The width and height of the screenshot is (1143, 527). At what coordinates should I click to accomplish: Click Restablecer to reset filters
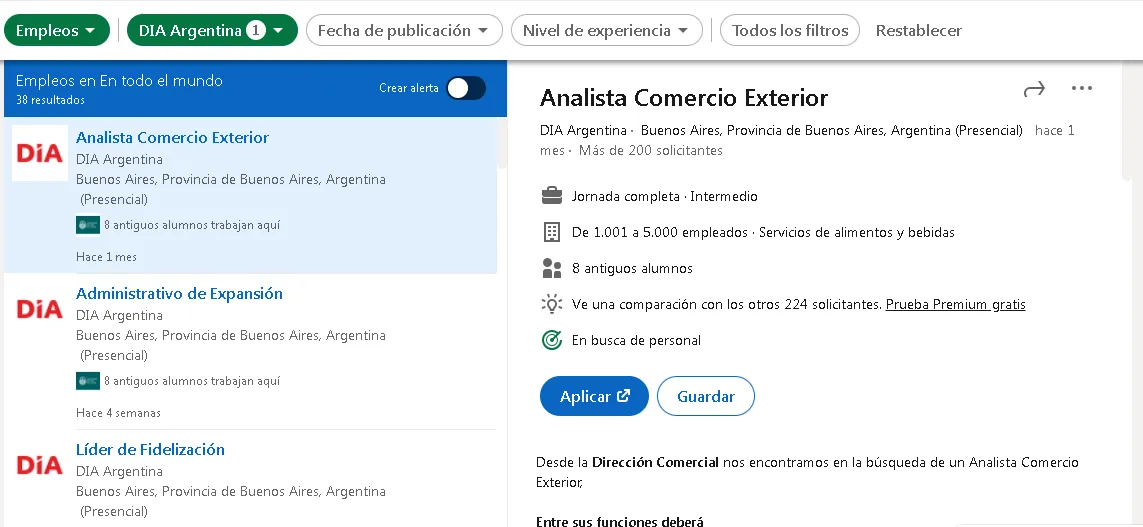coord(918,31)
